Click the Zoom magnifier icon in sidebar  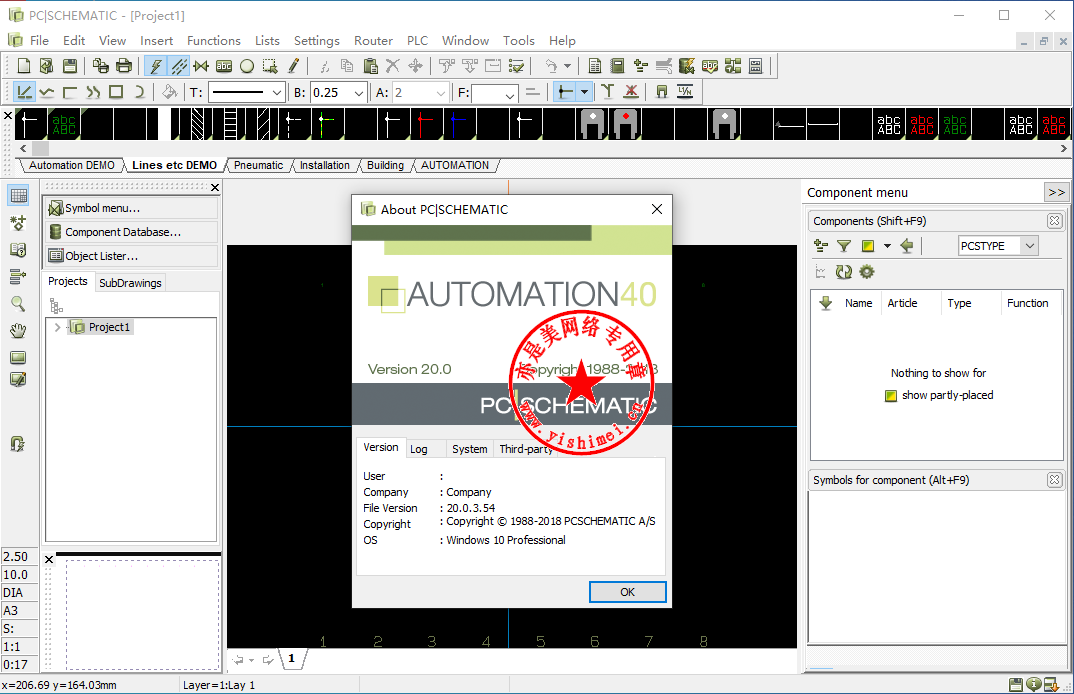coord(18,303)
